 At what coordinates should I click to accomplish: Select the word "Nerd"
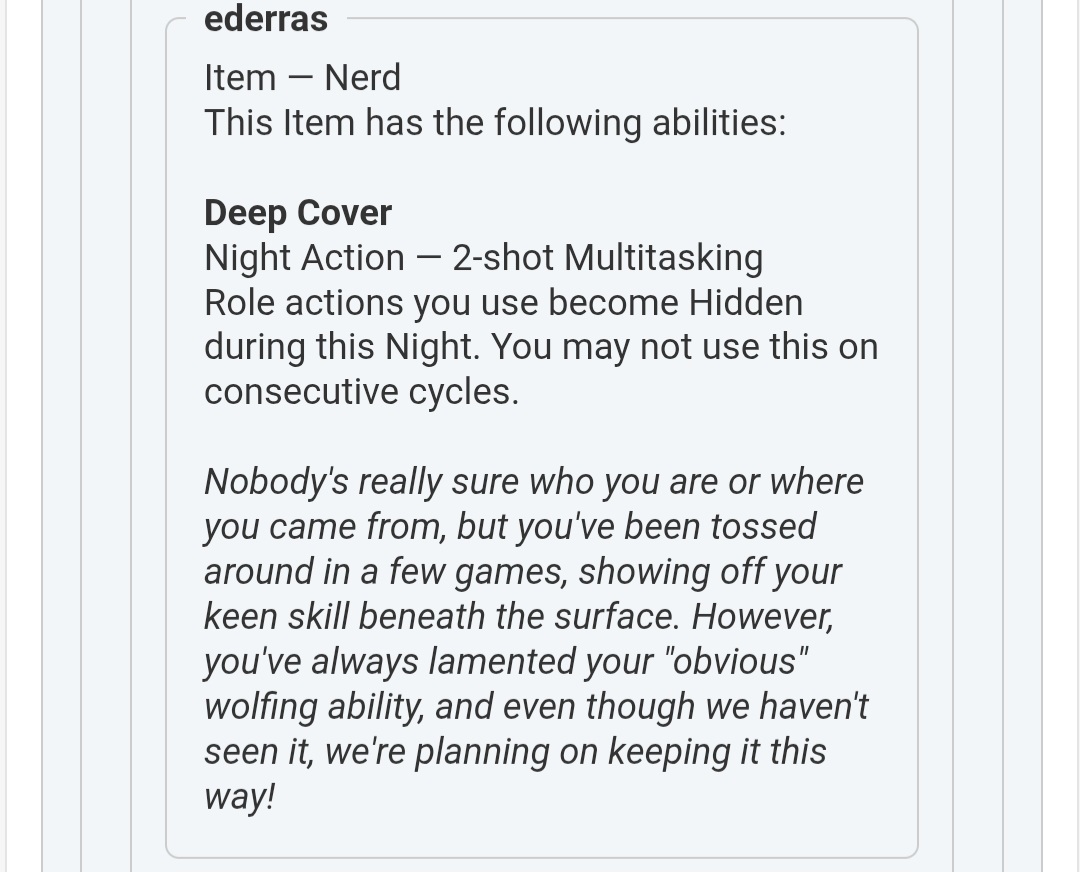point(362,78)
